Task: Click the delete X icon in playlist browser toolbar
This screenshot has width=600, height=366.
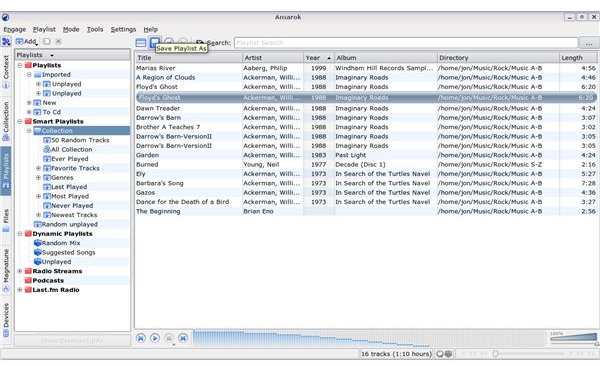Action: pyautogui.click(x=59, y=41)
